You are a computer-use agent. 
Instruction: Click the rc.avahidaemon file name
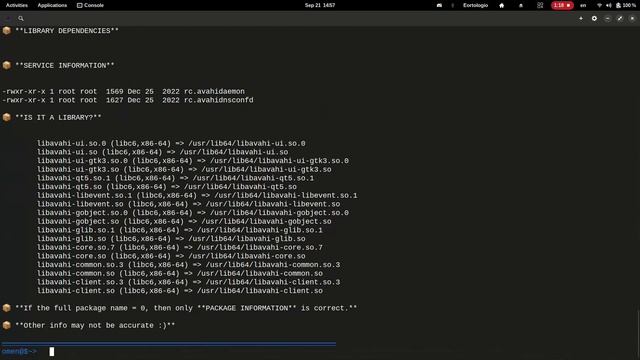[214, 91]
